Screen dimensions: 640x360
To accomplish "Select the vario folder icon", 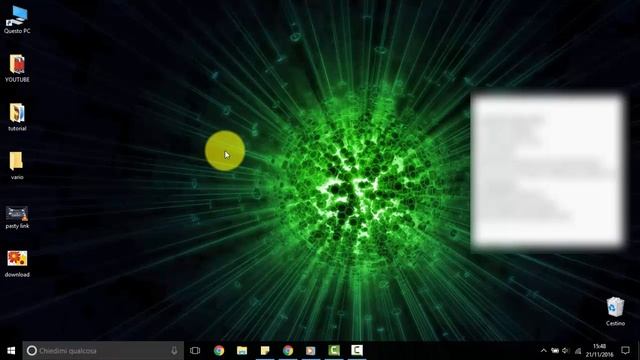I will coord(17,166).
